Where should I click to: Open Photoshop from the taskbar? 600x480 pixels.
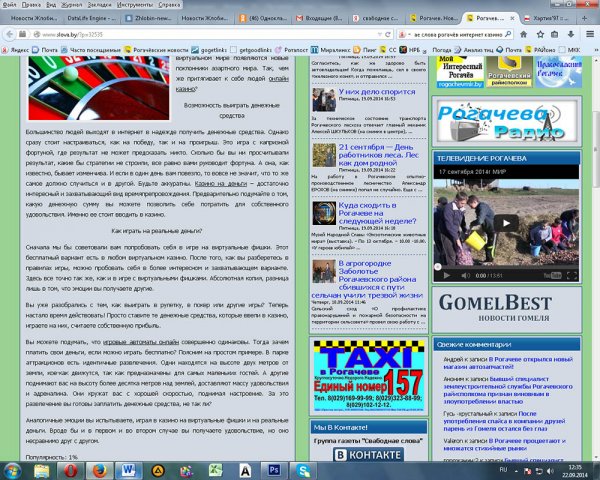click(x=273, y=469)
